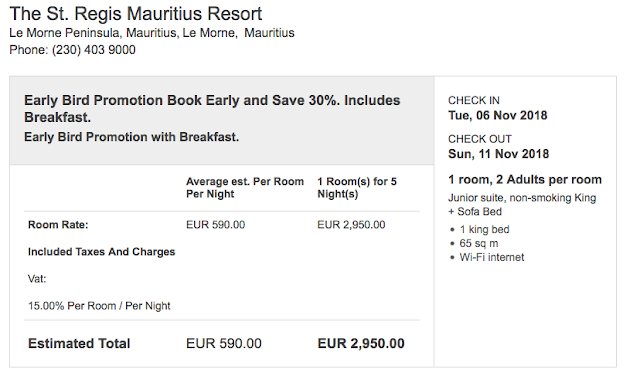The image size is (640, 376).
Task: Select the EUR 590.00 room rate value
Action: pos(216,225)
